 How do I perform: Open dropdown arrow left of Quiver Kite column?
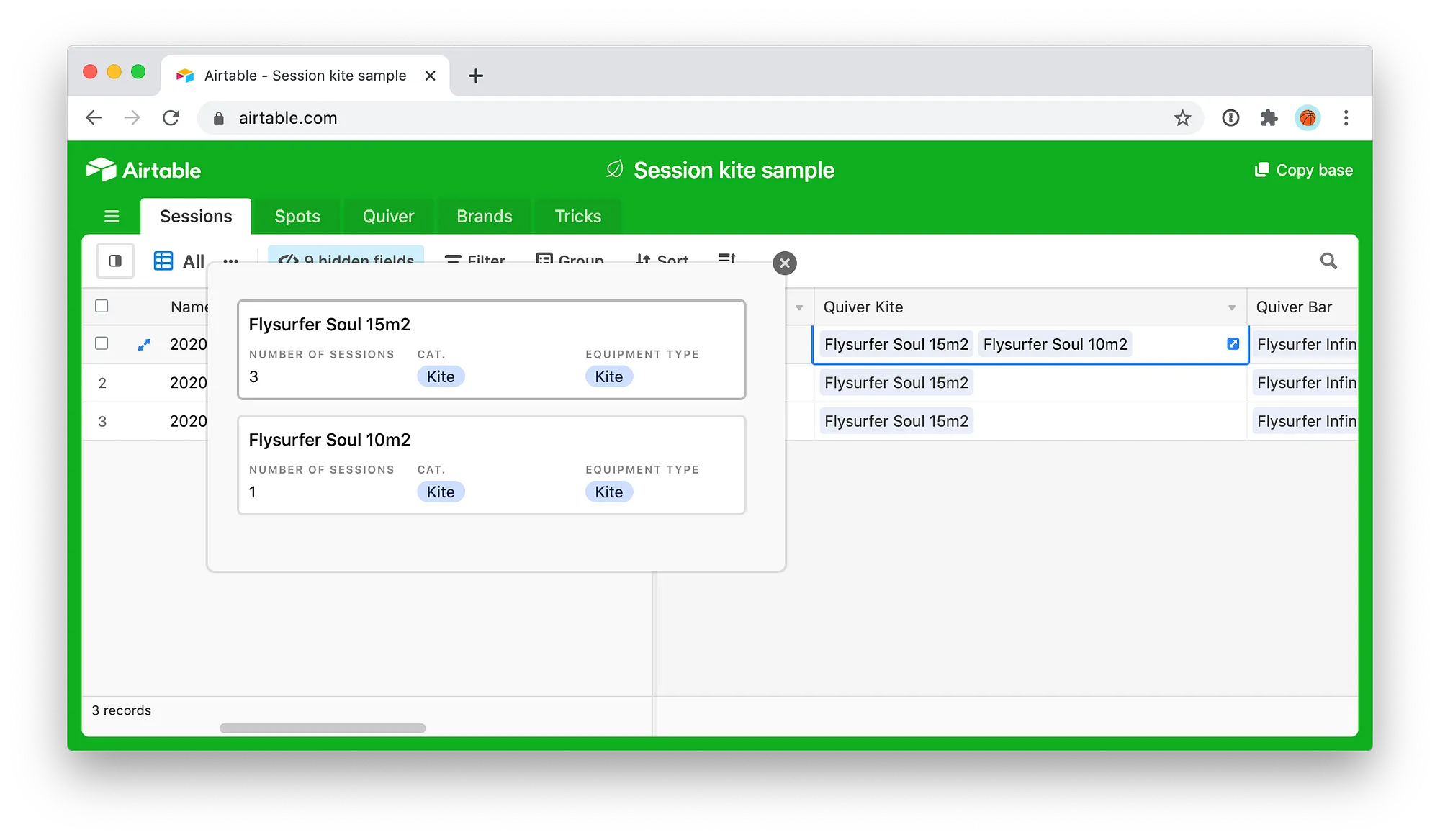pyautogui.click(x=799, y=308)
